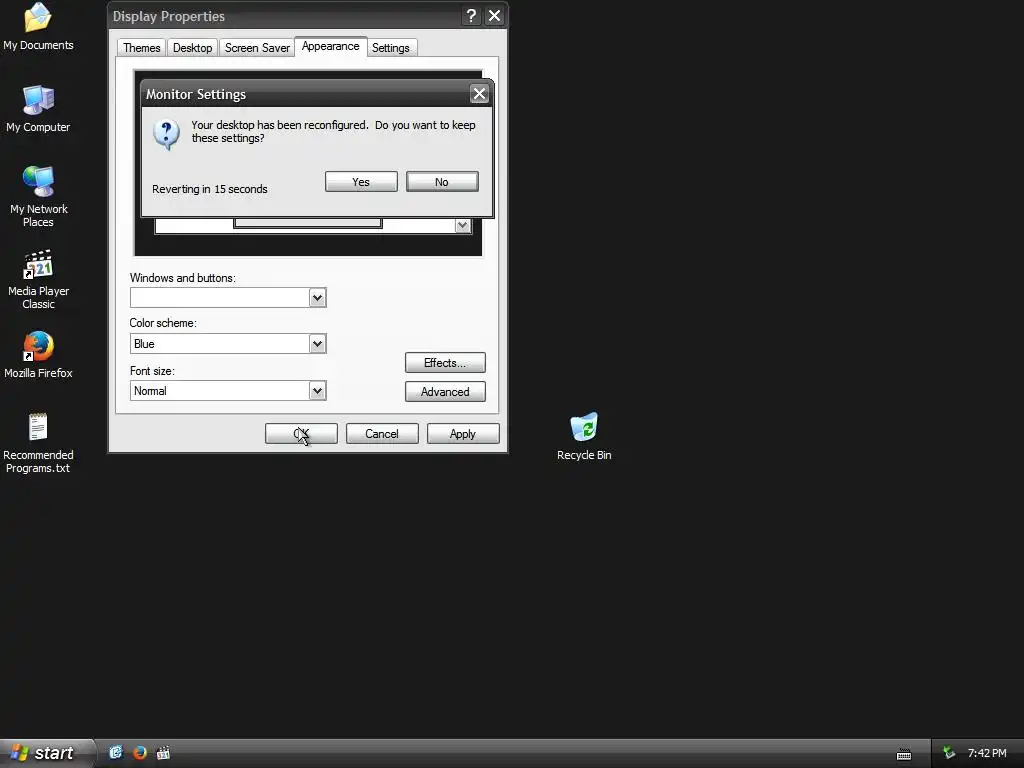Click the first quick launch icon beside start
1024x768 pixels.
[116, 752]
